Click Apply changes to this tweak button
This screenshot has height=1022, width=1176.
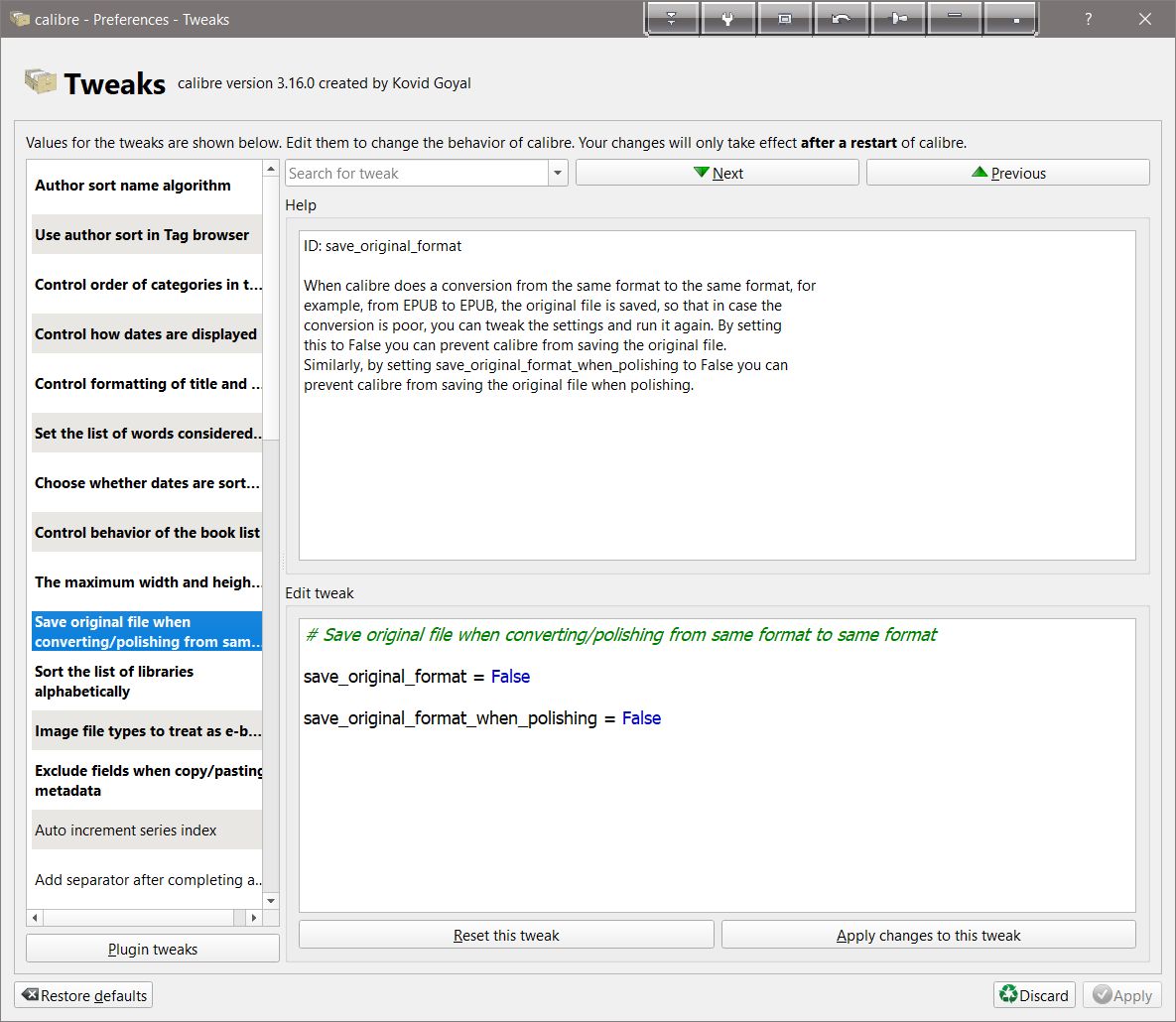tap(929, 935)
